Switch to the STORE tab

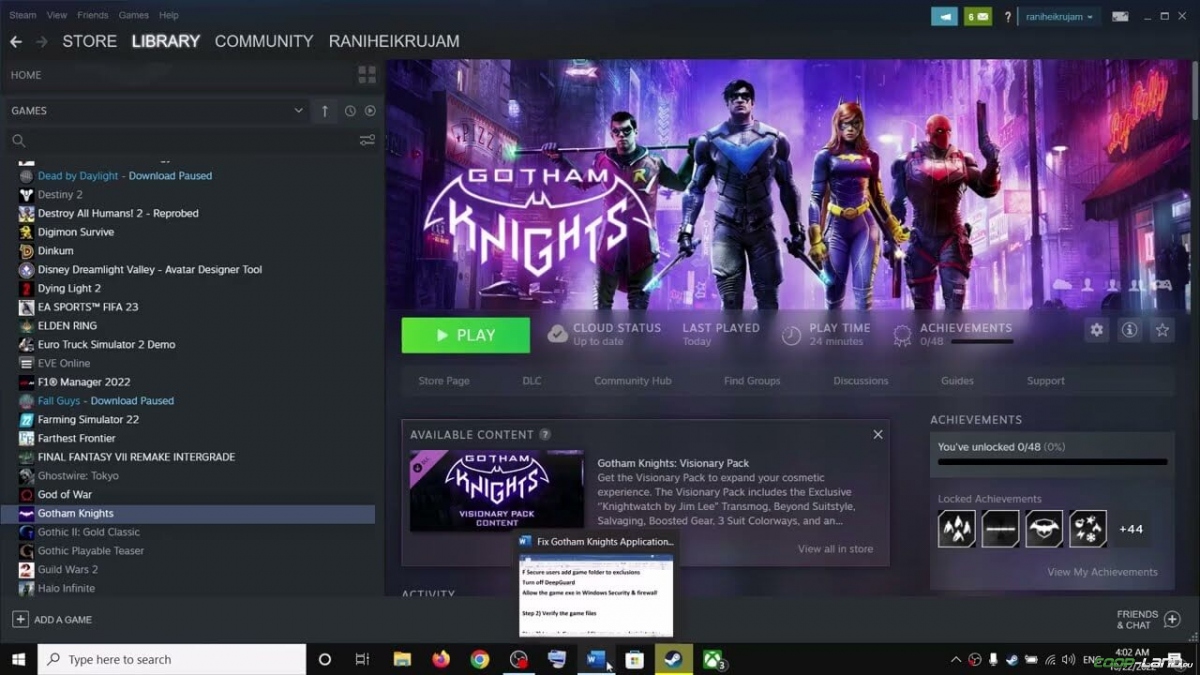pos(89,41)
